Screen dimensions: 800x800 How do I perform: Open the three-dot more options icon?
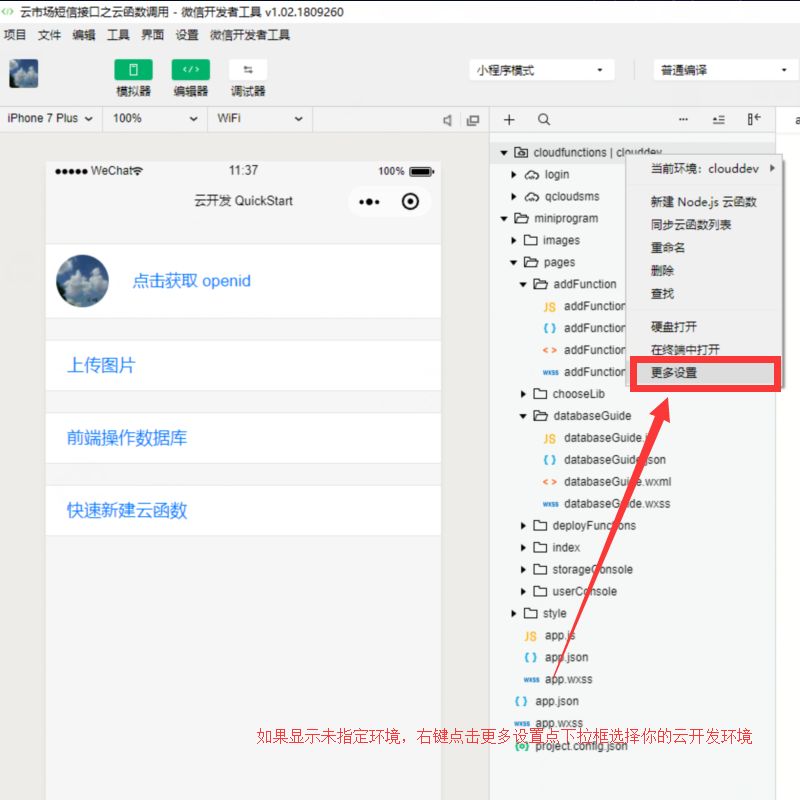683,119
